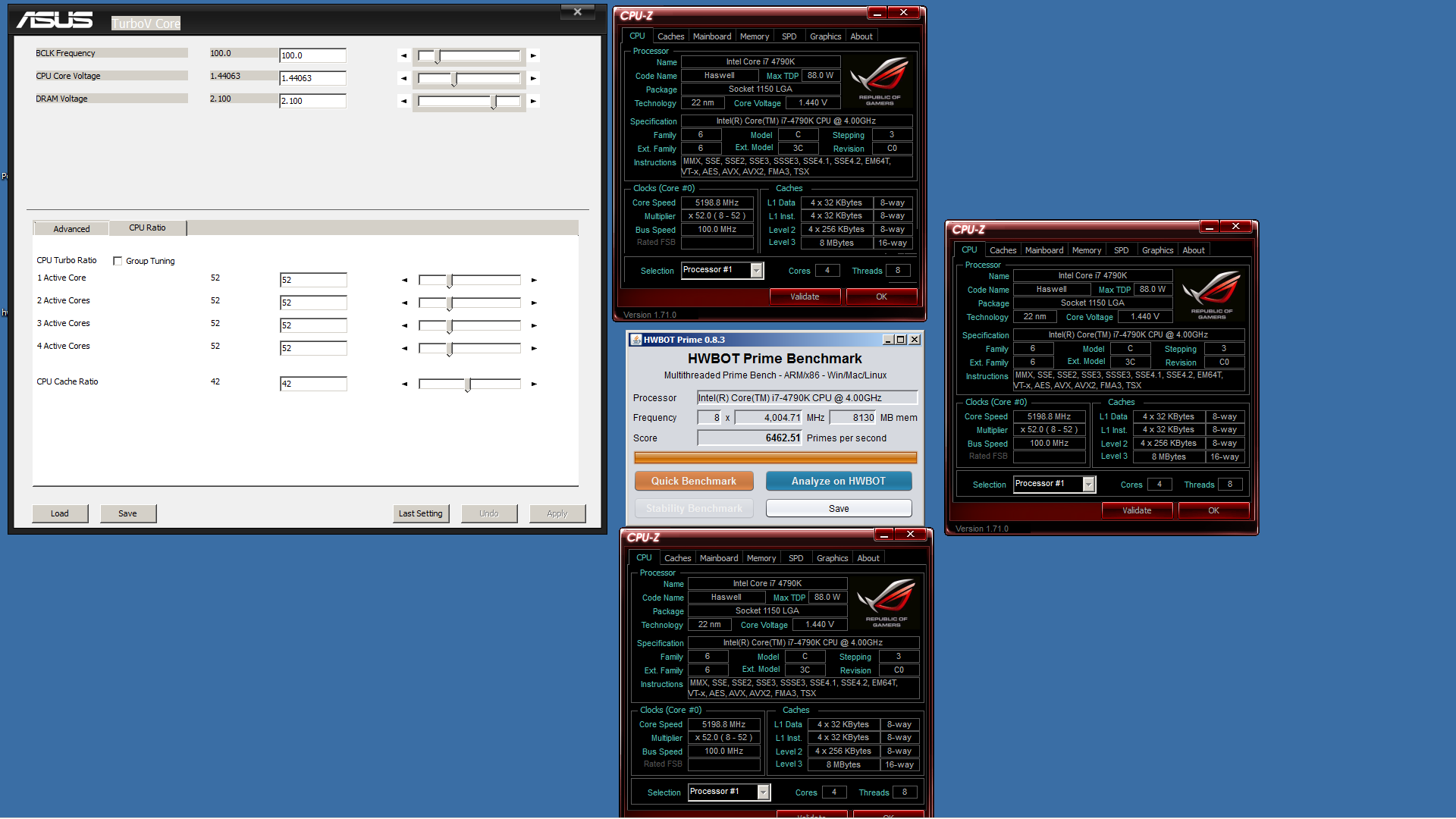Image resolution: width=1456 pixels, height=819 pixels.
Task: Minimize the right CPU-Z window
Action: coord(1210,226)
